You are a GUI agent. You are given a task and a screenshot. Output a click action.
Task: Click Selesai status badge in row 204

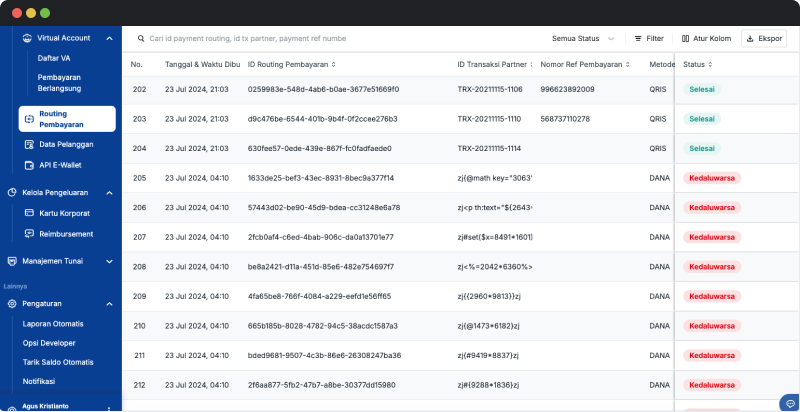click(702, 149)
